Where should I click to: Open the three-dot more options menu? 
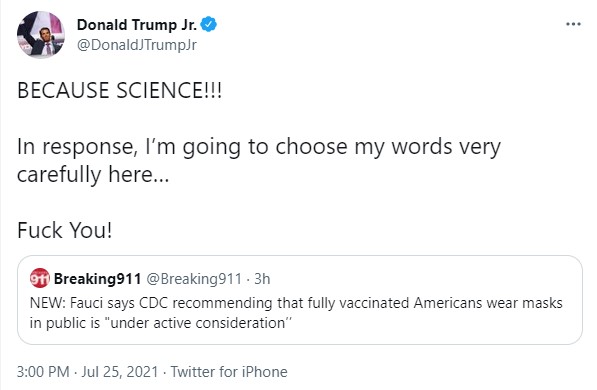click(x=573, y=24)
